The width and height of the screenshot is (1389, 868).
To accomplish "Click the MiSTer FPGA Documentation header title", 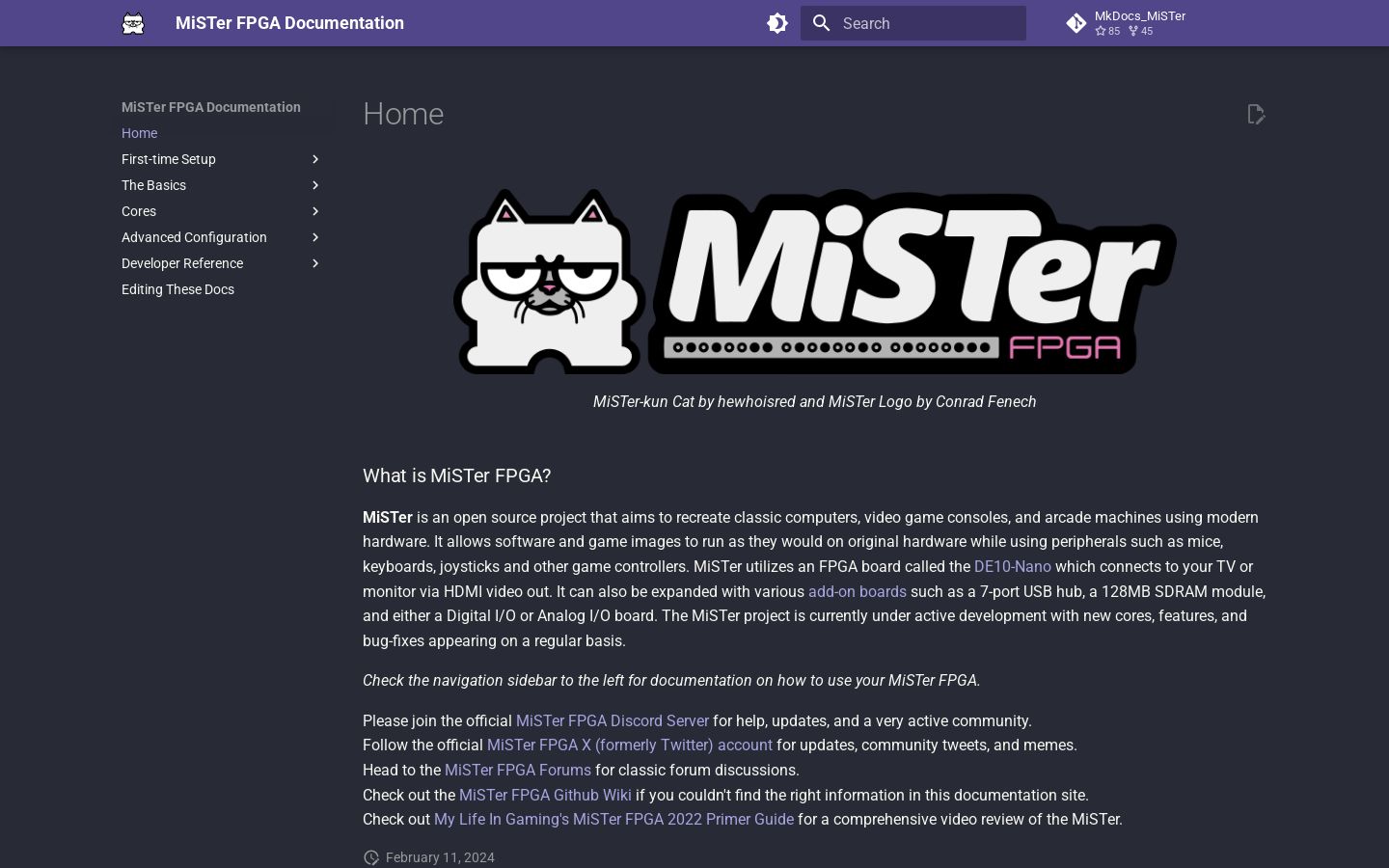I will (x=289, y=23).
